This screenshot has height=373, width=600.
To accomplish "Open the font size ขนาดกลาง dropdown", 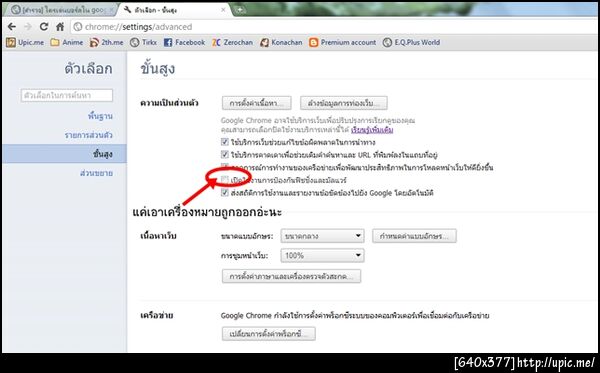I will point(322,236).
